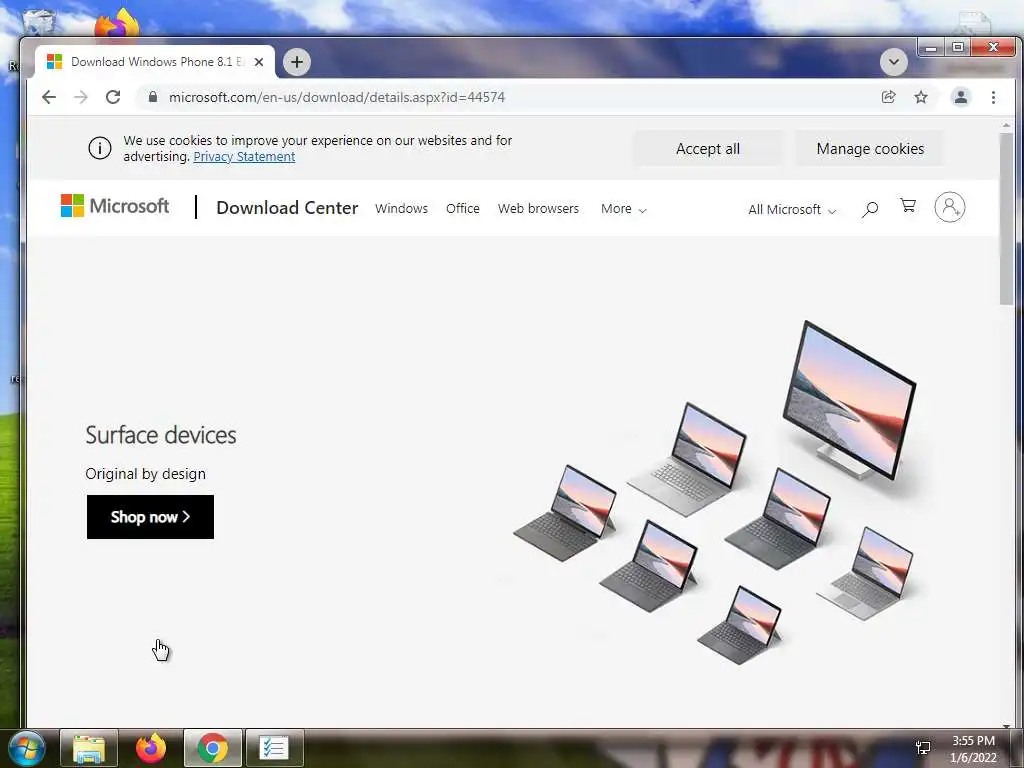
Task: Switch to Chrome in the taskbar
Action: 212,748
